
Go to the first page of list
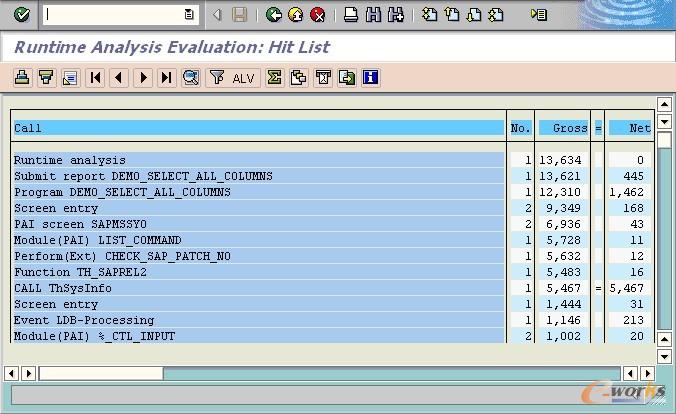(x=96, y=77)
